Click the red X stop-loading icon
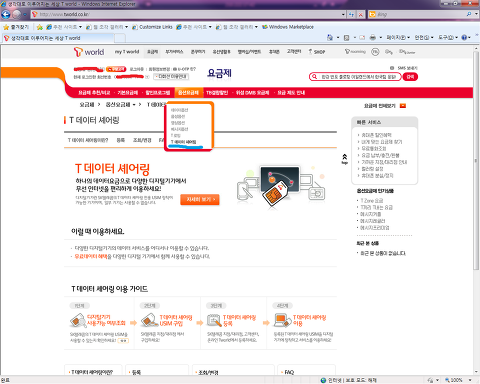This screenshot has height=384, width=480. coord(361,14)
